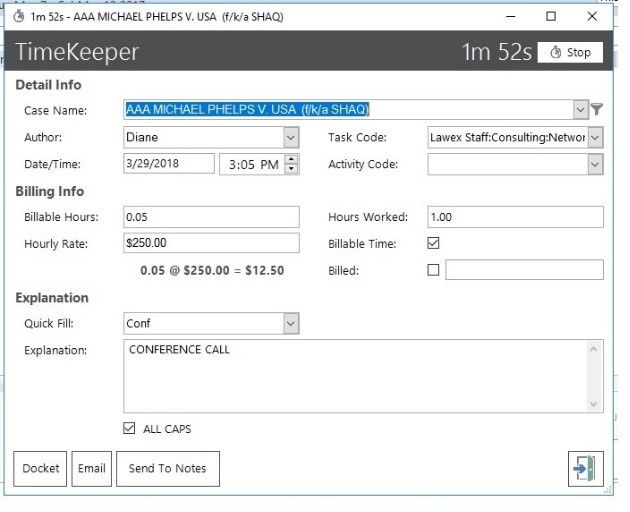The height and width of the screenshot is (512, 630).
Task: Uncheck the Billable Time checkbox
Action: (433, 243)
